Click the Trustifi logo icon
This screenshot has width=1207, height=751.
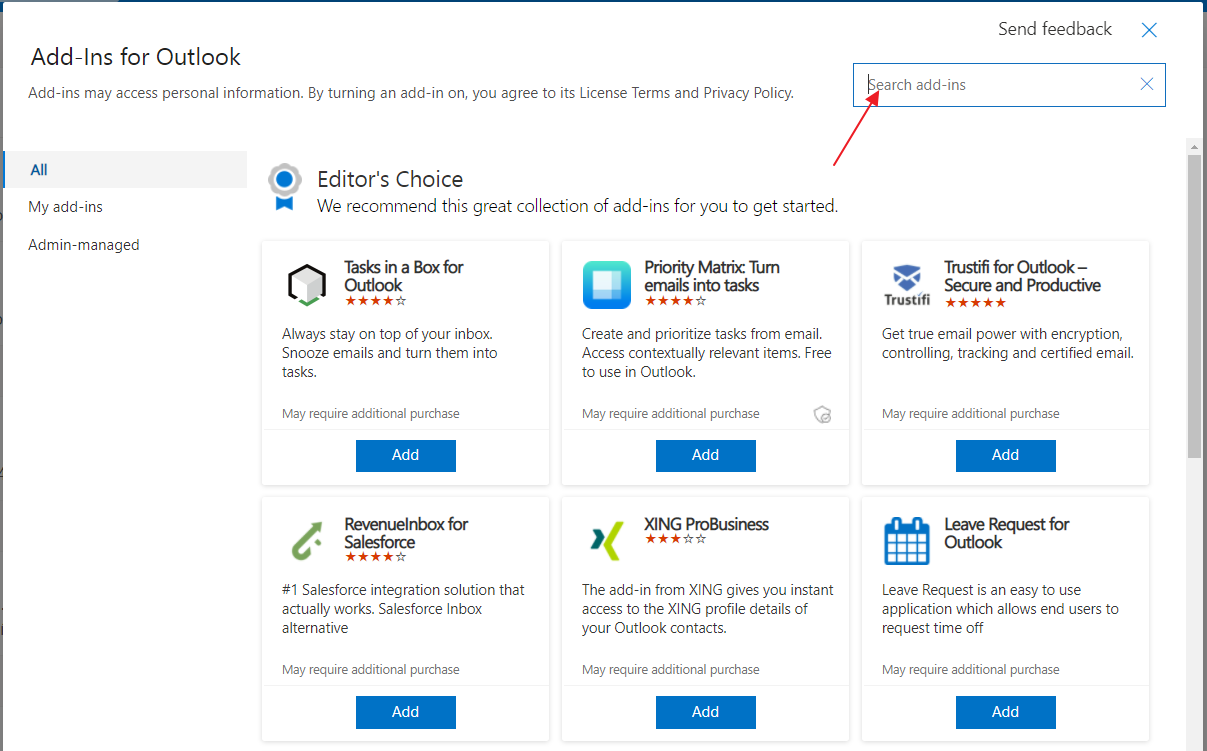pos(907,285)
